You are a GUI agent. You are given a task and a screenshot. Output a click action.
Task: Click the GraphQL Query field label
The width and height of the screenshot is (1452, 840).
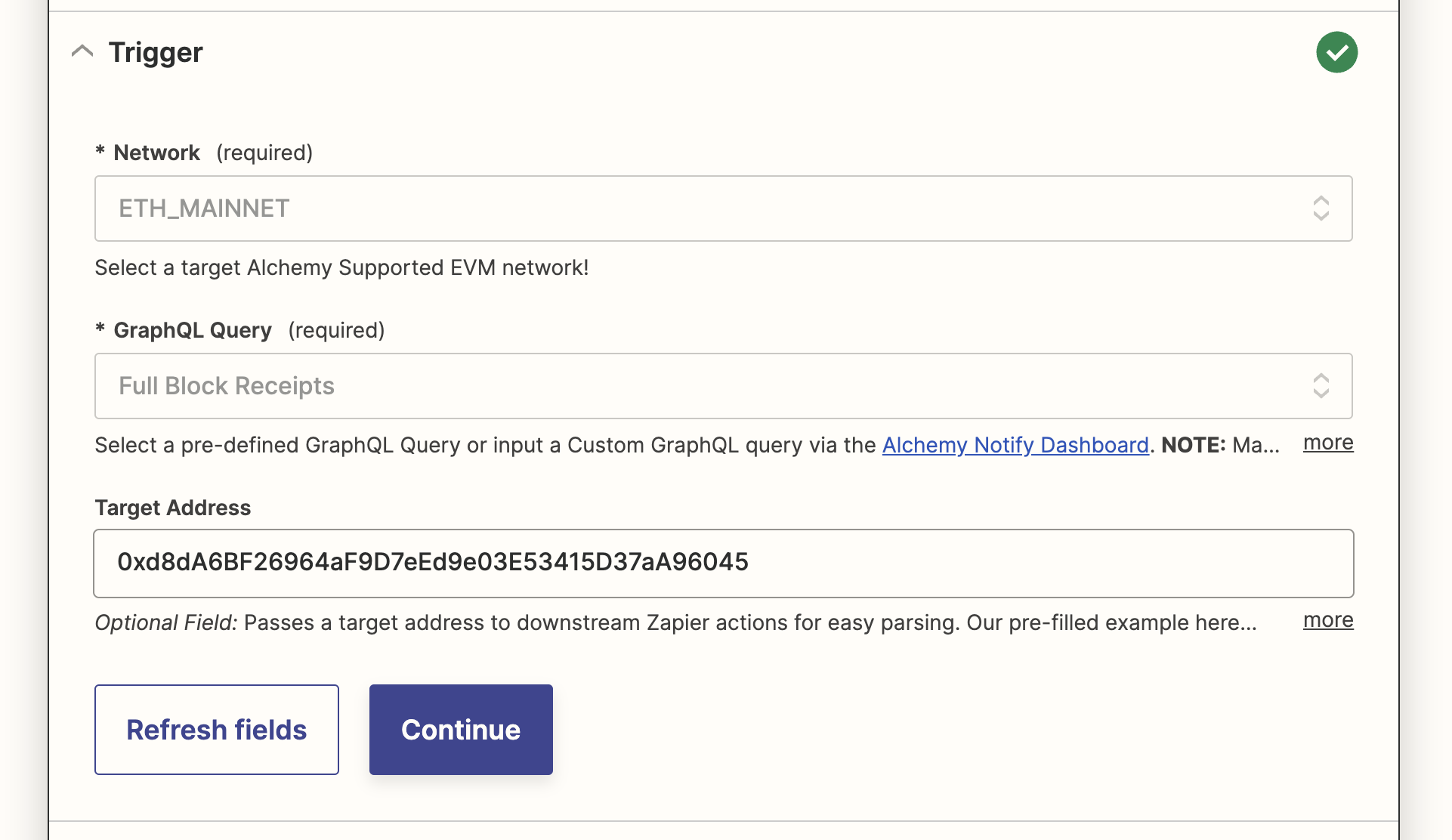192,330
